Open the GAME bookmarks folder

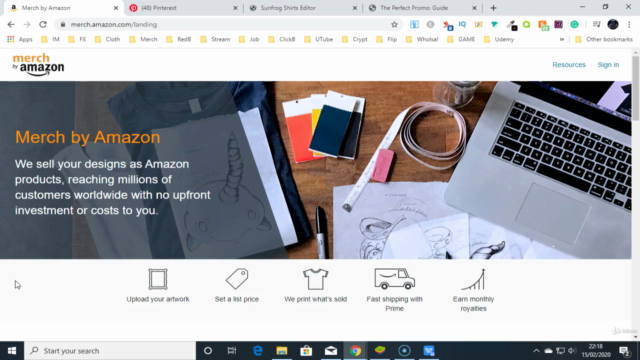tap(461, 39)
